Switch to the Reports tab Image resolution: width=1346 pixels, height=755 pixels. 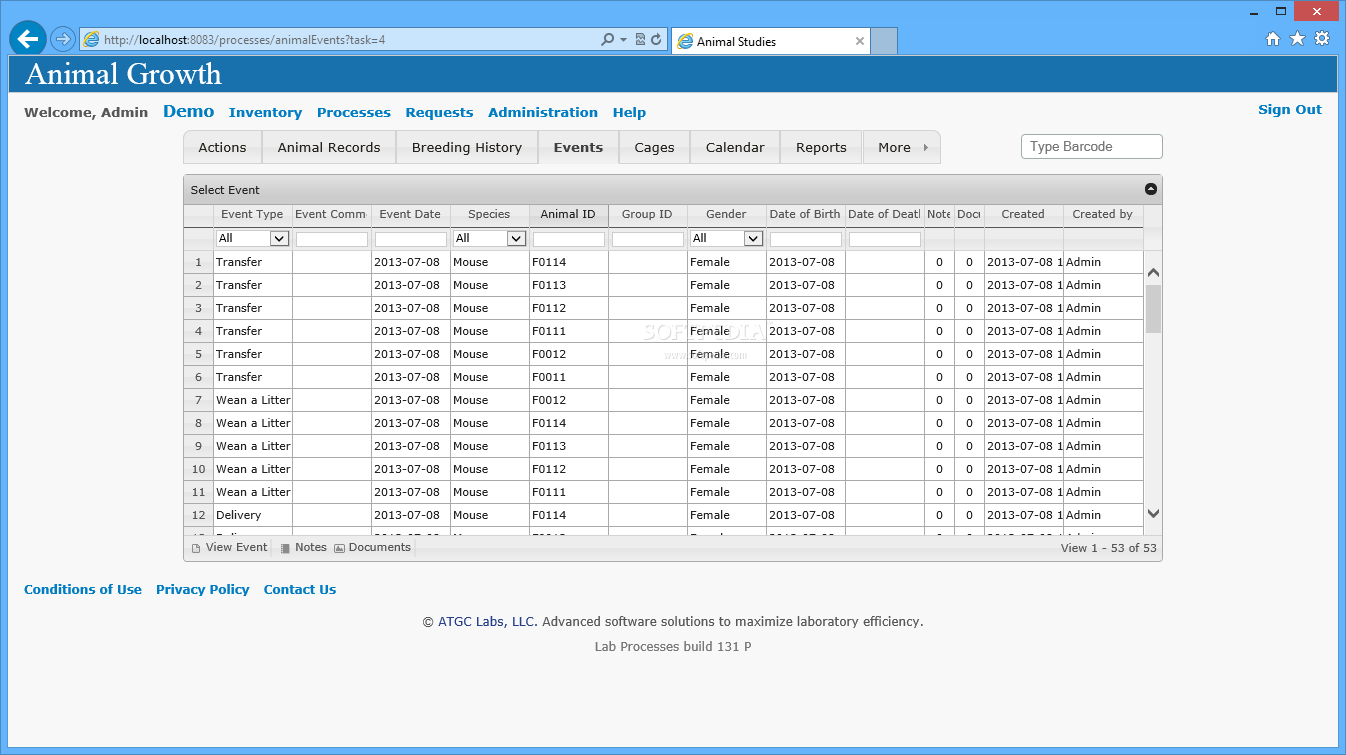tap(821, 147)
